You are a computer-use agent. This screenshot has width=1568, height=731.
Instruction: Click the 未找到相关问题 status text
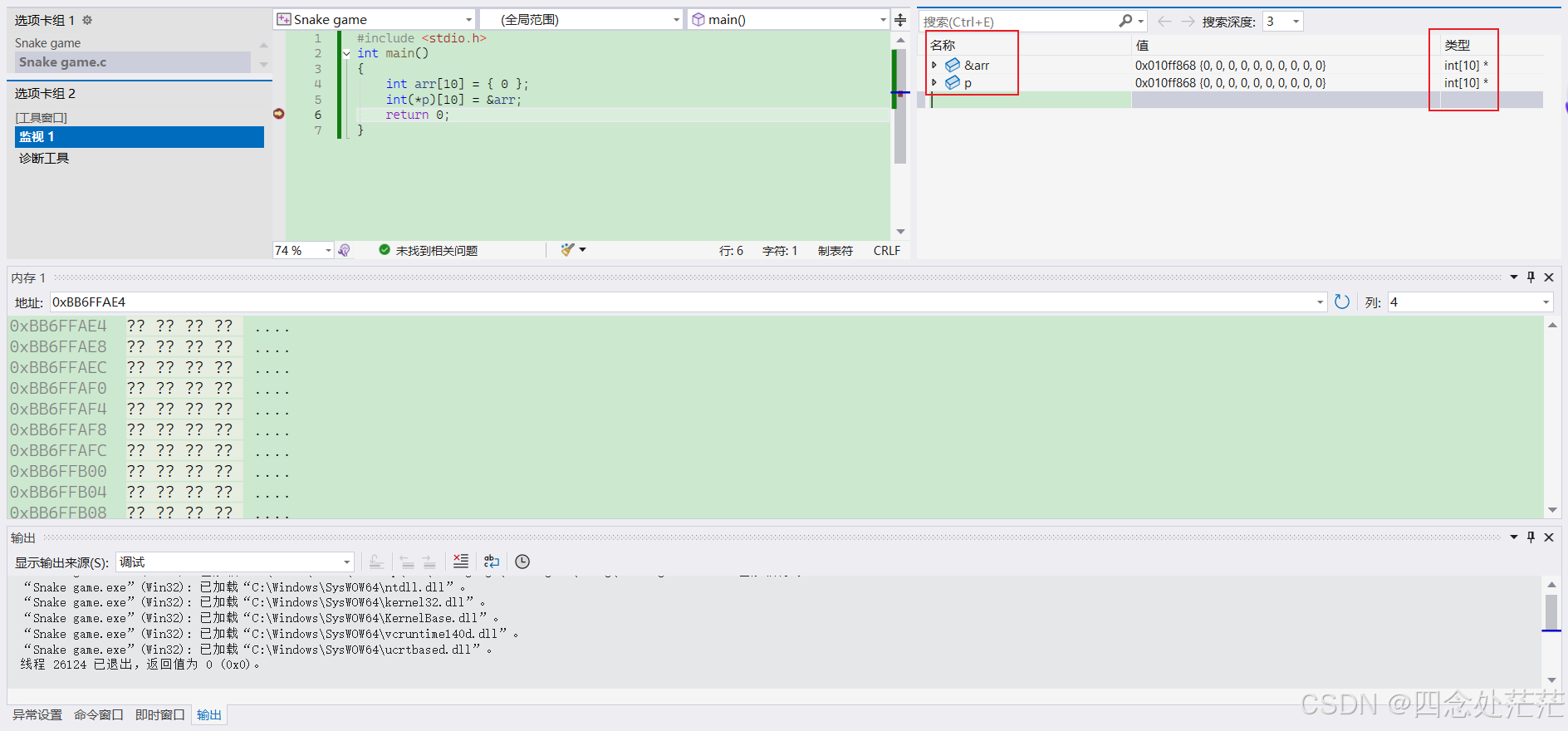point(437,251)
